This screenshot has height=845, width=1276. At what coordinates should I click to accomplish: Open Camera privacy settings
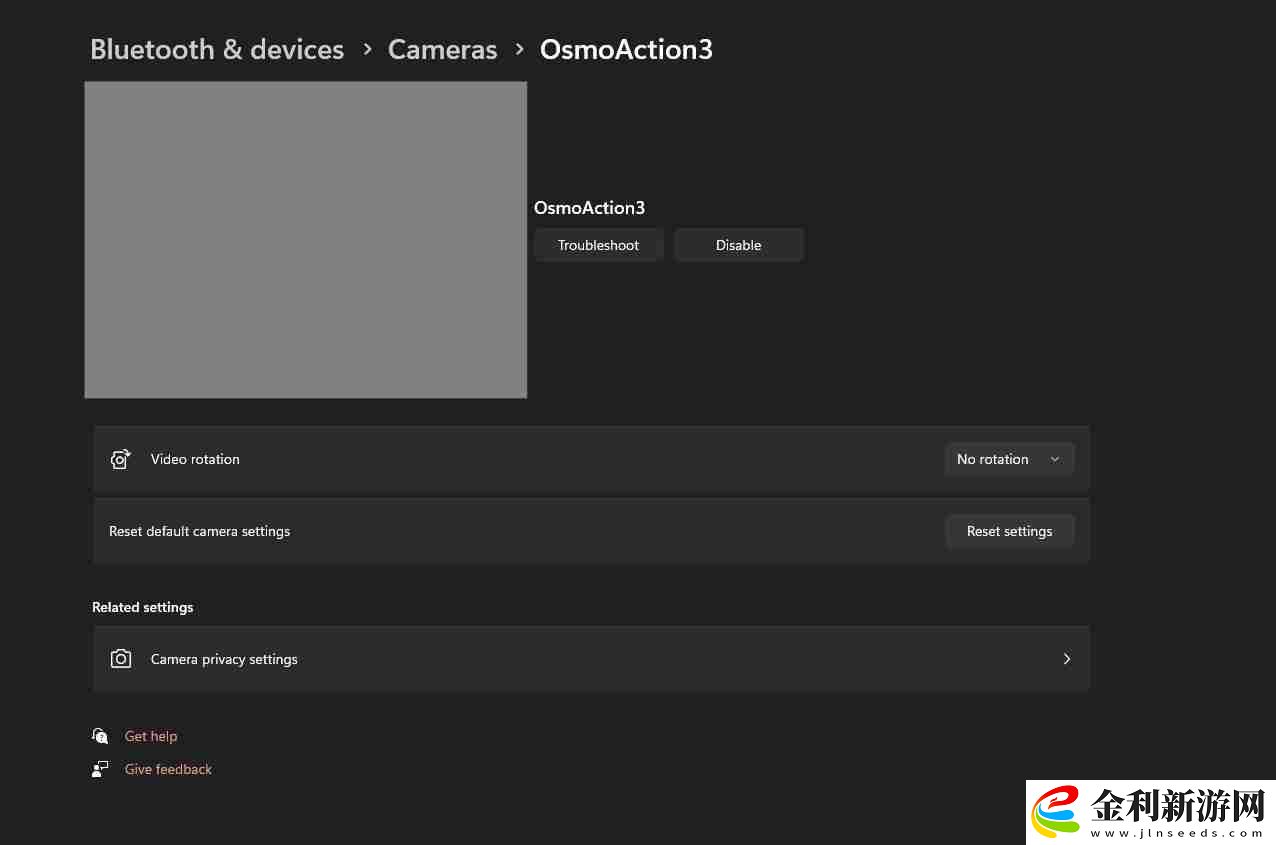click(x=591, y=659)
